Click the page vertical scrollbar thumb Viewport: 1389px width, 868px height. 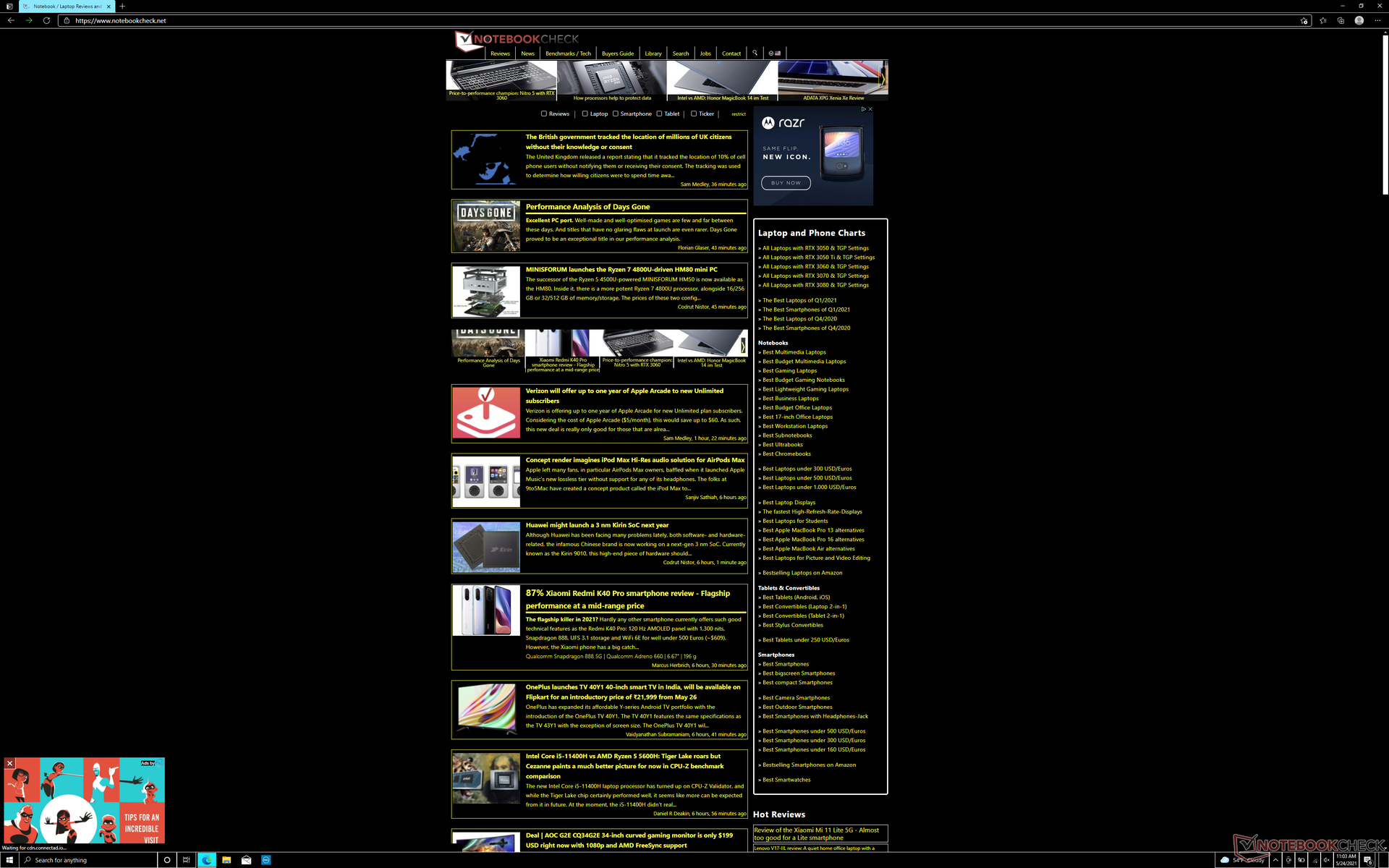1385,116
